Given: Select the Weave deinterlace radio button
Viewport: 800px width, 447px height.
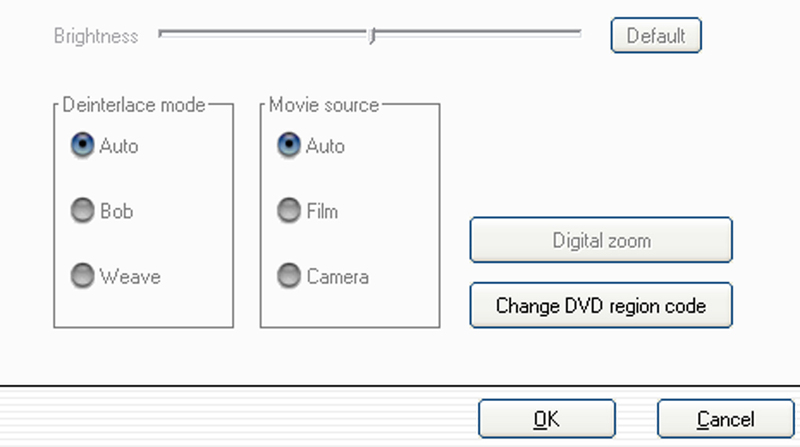Looking at the screenshot, I should point(82,276).
